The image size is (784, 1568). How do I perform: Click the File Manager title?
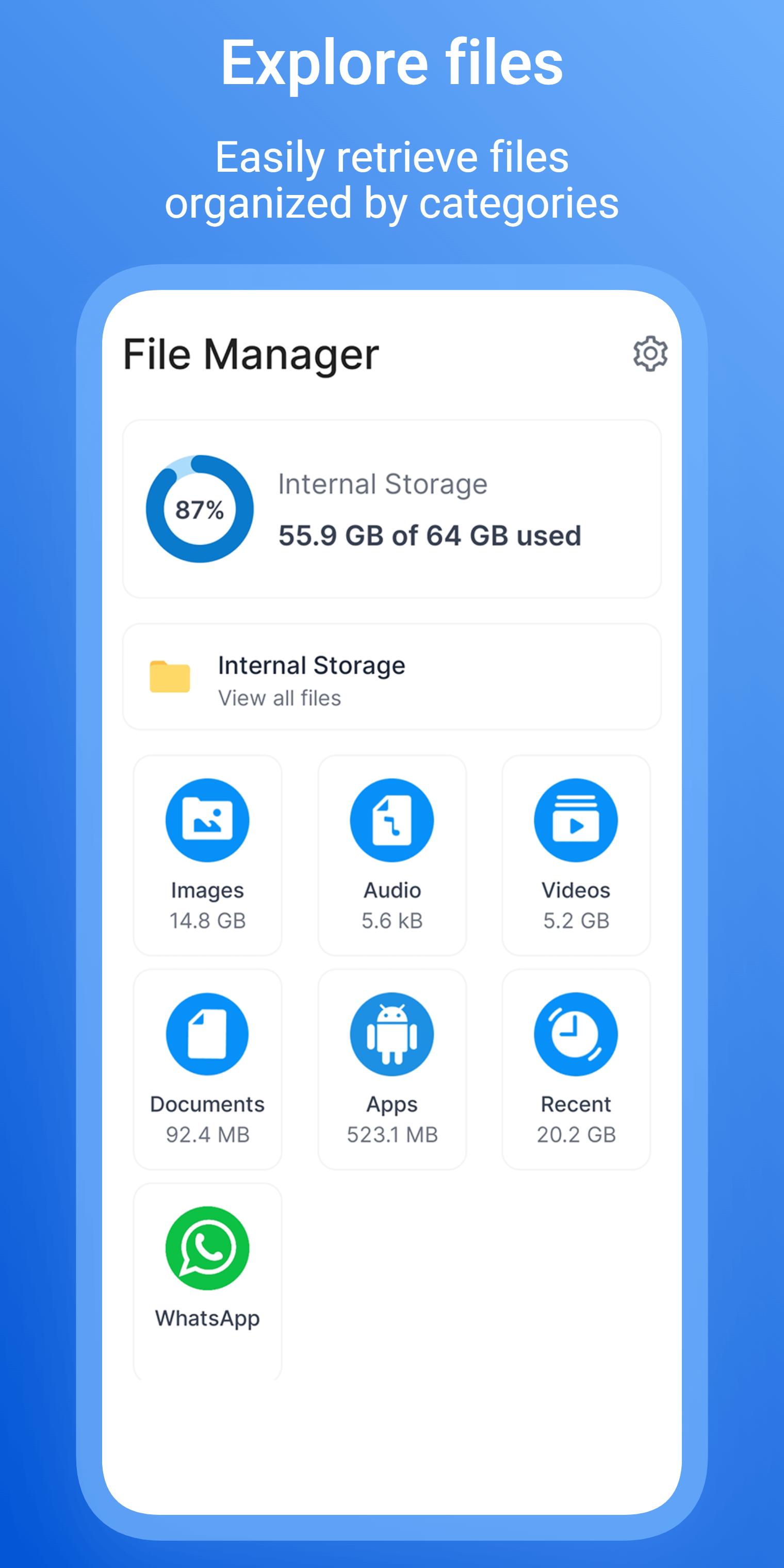251,355
